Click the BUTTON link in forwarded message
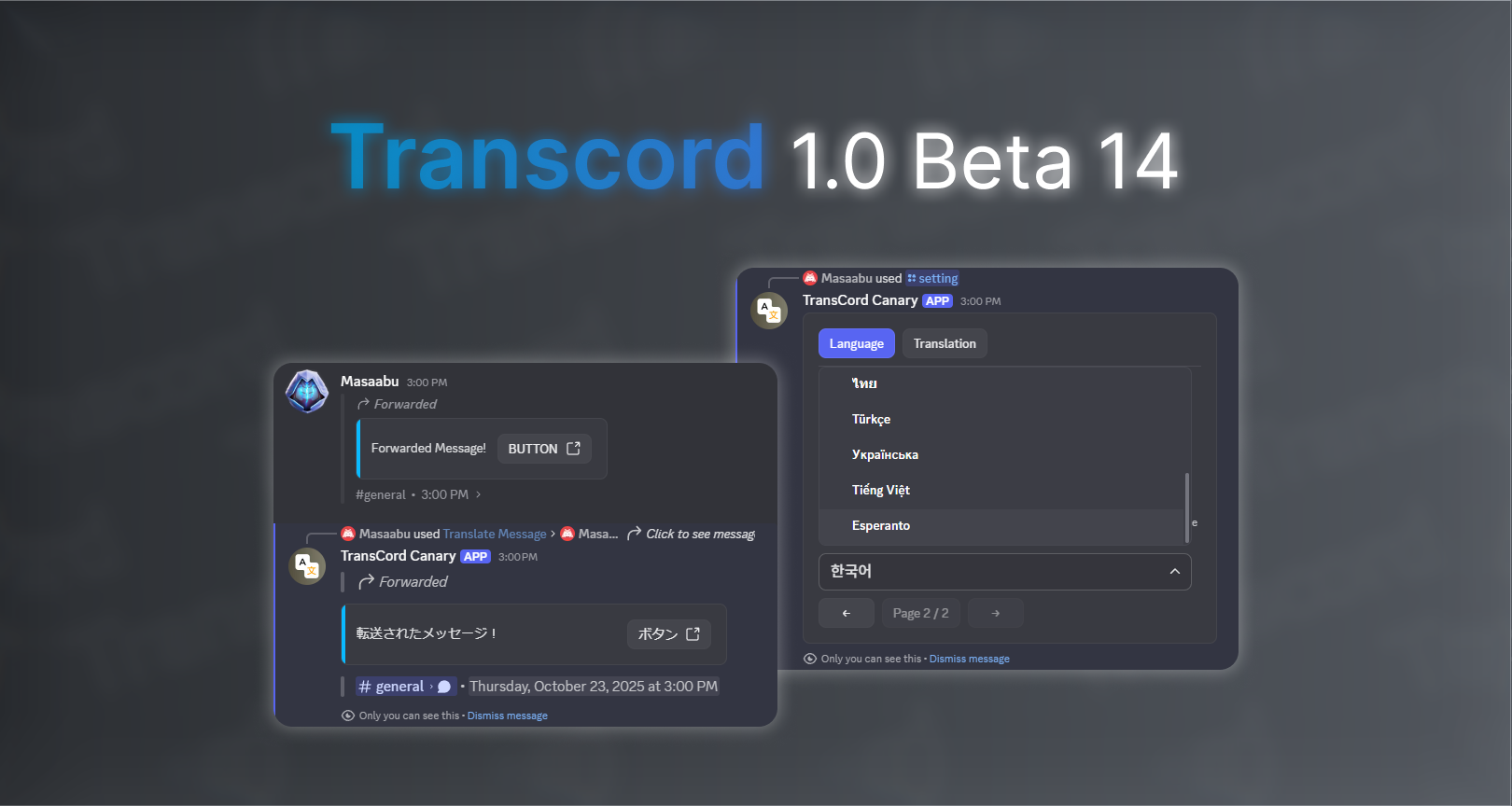1512x806 pixels. [x=544, y=449]
